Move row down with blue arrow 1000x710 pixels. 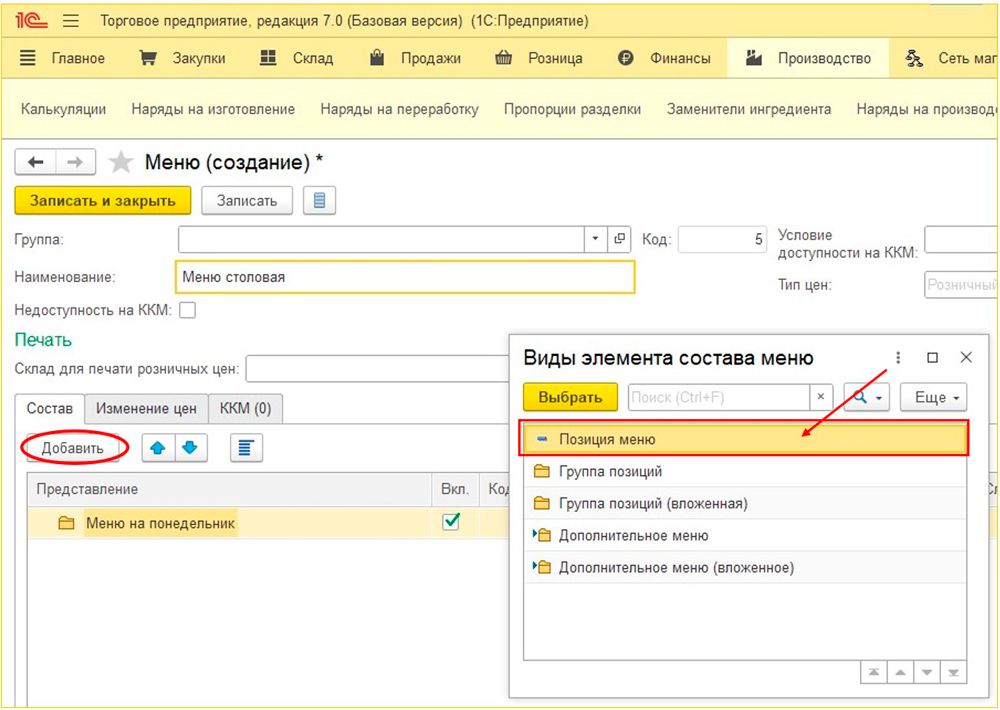(x=190, y=448)
